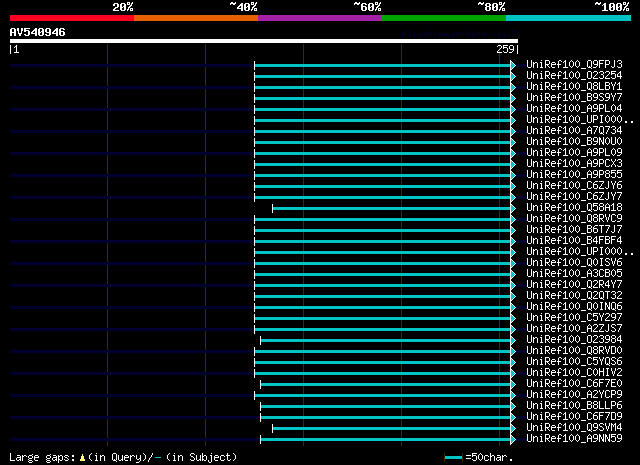Viewport: 640px width, 465px height.
Task: Click the cyan alignment bar for O23984
Action: coord(386,340)
